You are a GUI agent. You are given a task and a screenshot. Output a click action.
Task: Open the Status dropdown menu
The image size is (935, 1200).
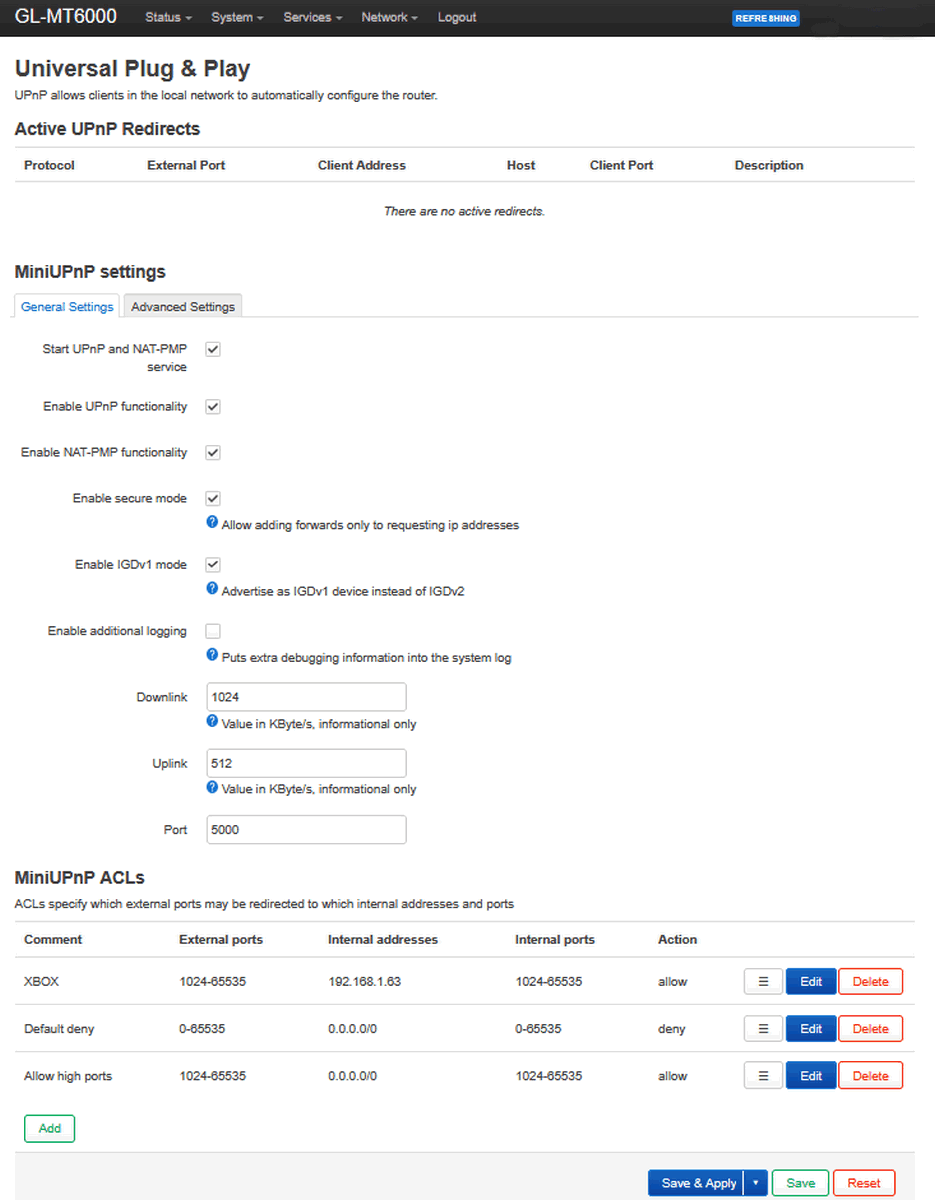168,18
